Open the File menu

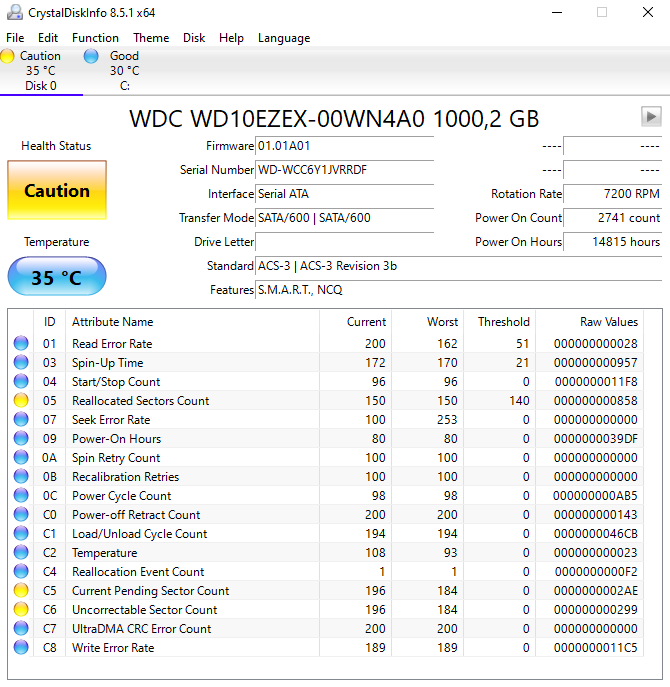tap(15, 38)
